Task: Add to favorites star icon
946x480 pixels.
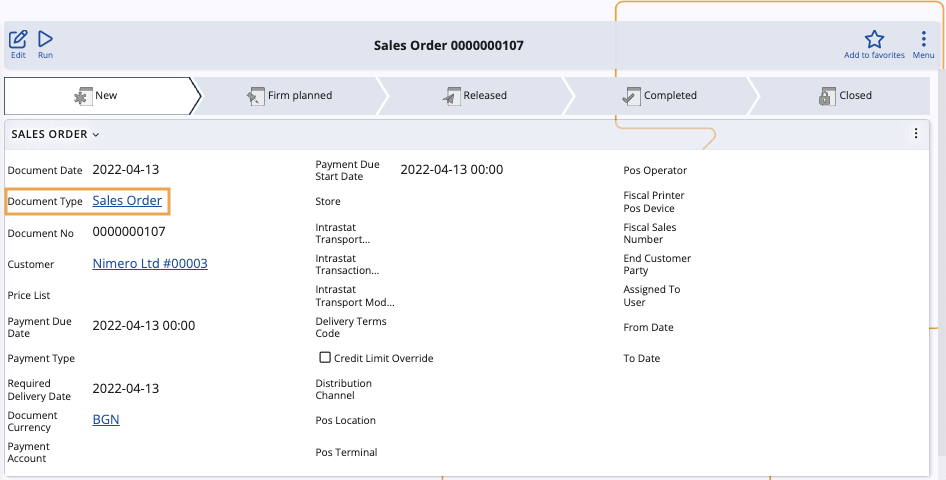Action: pos(874,40)
